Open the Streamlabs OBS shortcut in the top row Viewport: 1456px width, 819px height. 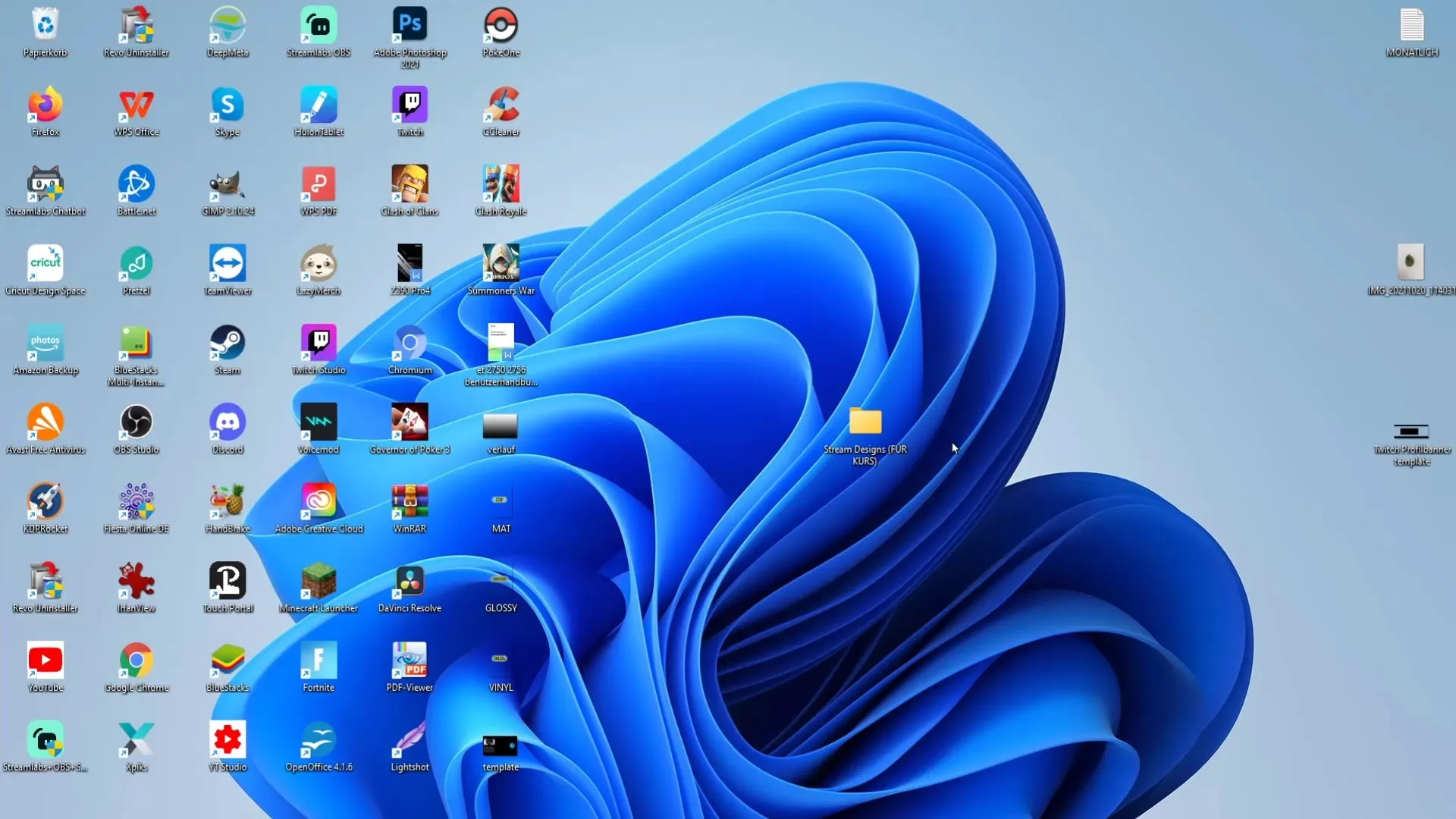318,25
